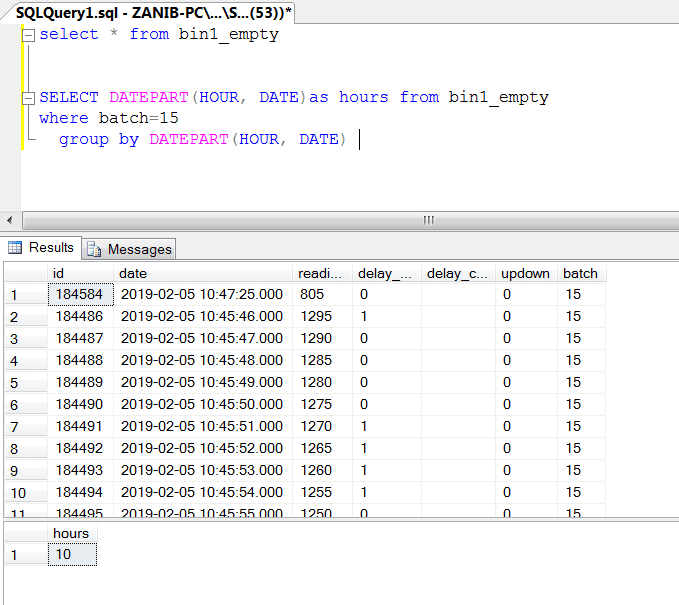
Task: Click 'group' keyword in query
Action: click(84, 140)
